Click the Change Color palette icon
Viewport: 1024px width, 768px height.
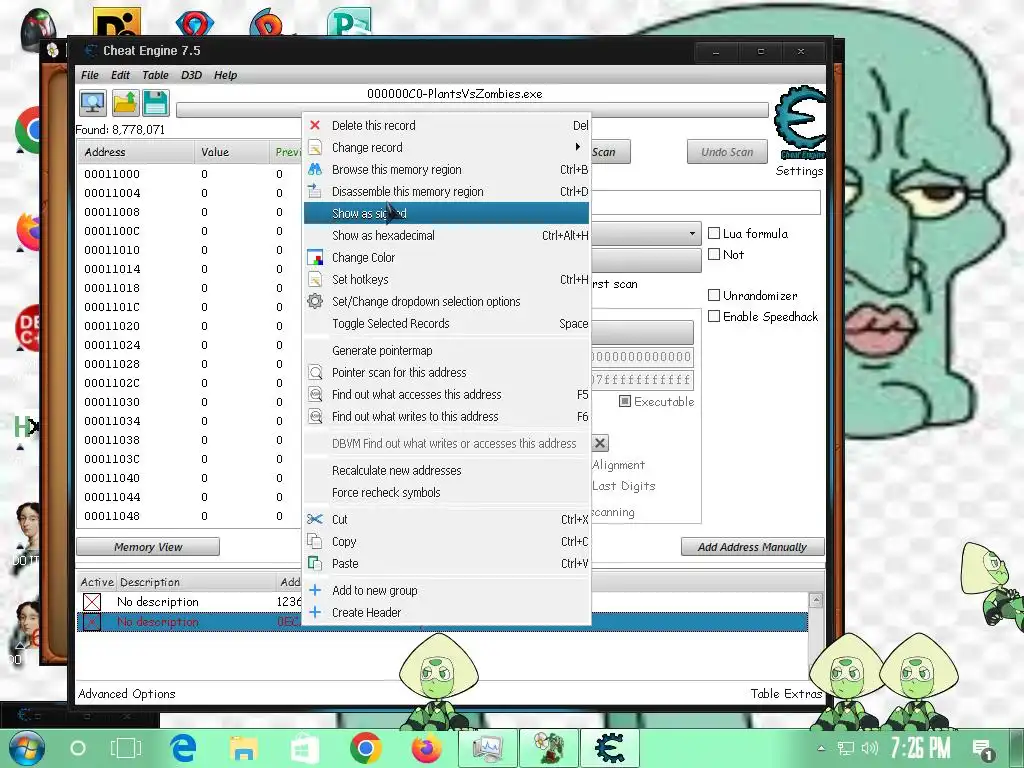coord(315,257)
